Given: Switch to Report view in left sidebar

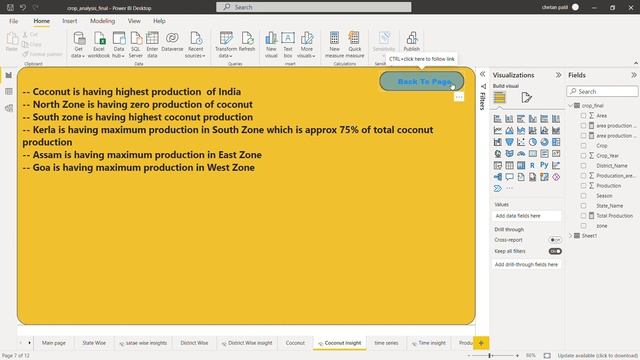Looking at the screenshot, I should pos(9,76).
